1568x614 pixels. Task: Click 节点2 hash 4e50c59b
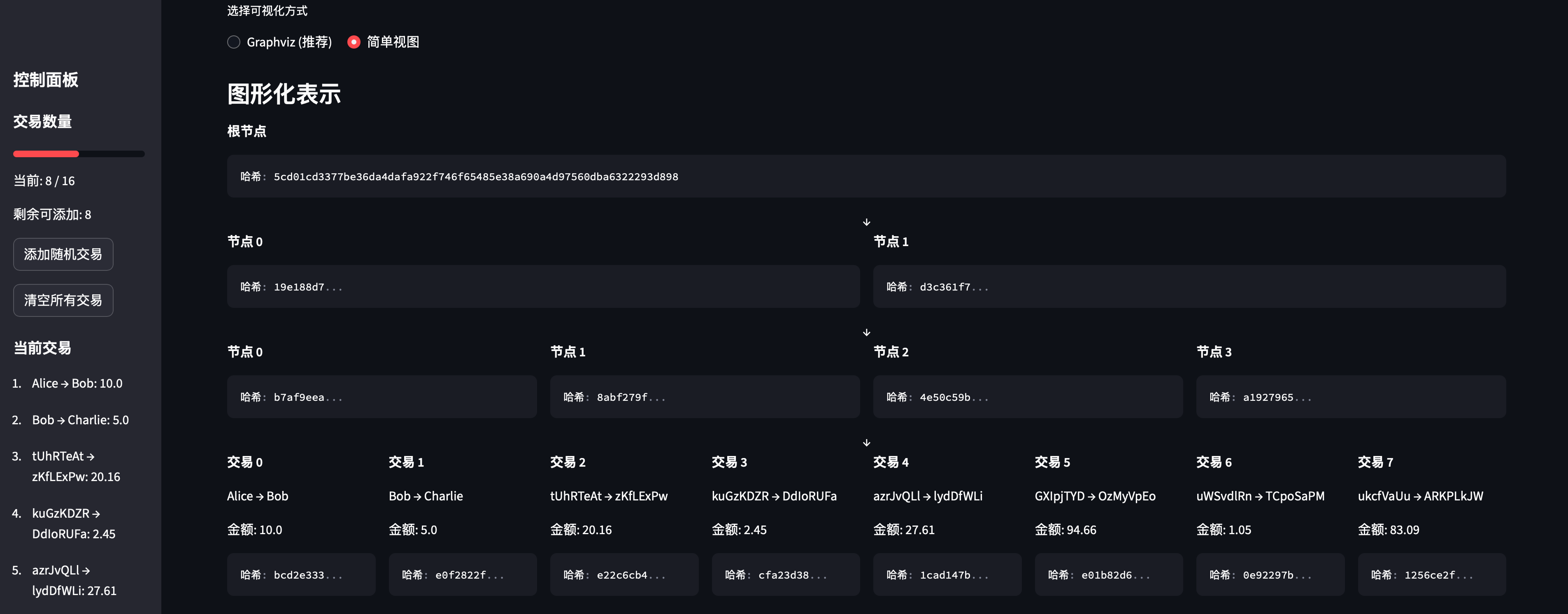(1028, 397)
